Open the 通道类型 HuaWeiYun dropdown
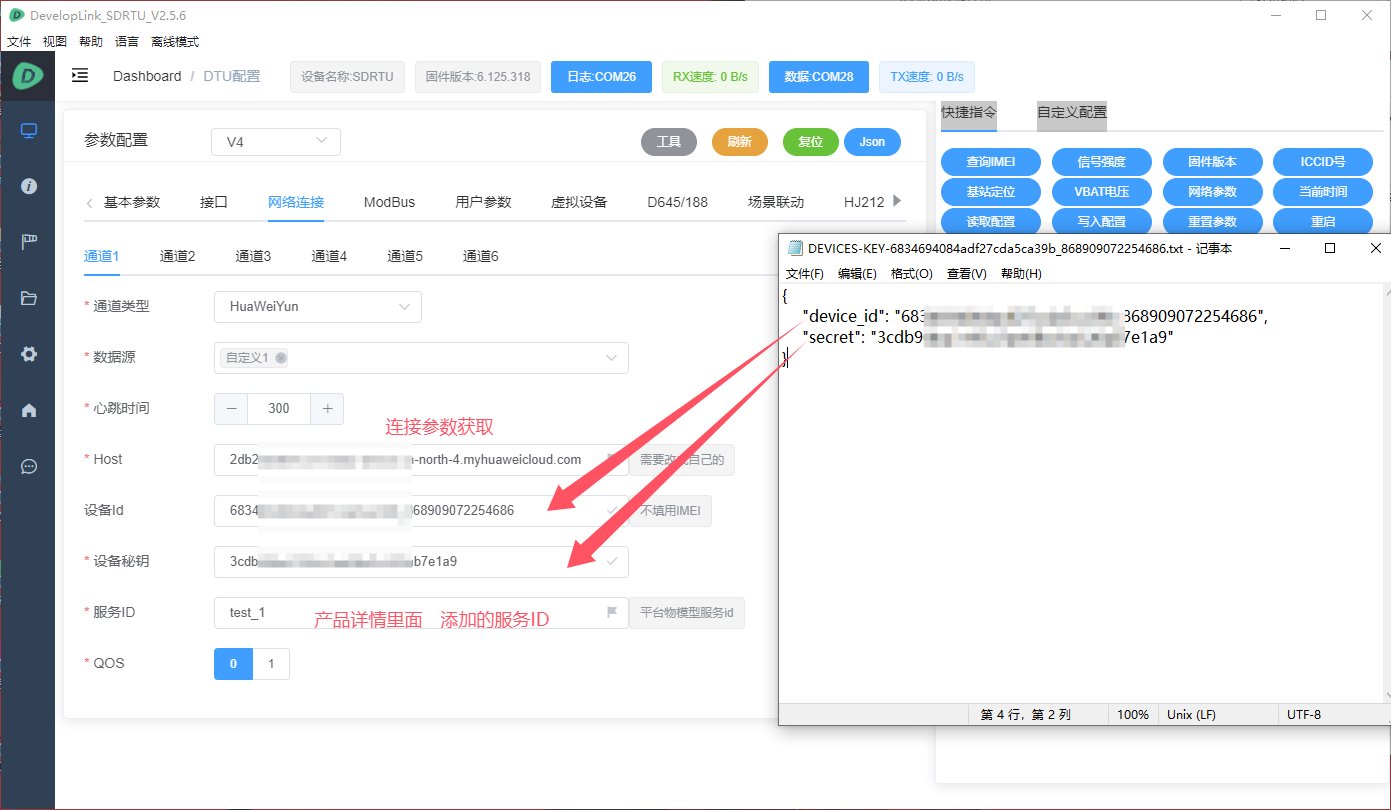The height and width of the screenshot is (810, 1391). coord(318,307)
